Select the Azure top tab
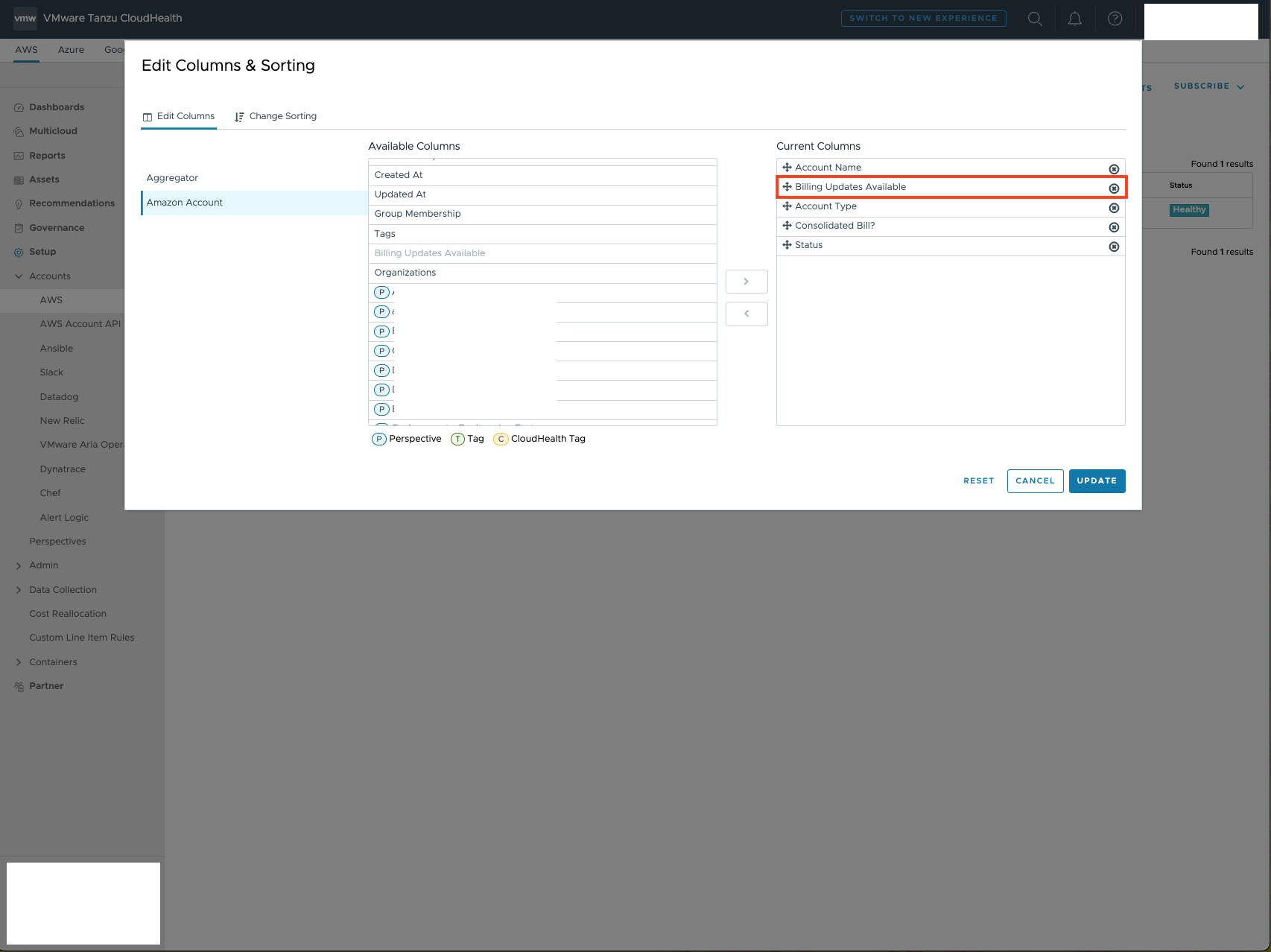Viewport: 1271px width, 952px height. pos(71,50)
